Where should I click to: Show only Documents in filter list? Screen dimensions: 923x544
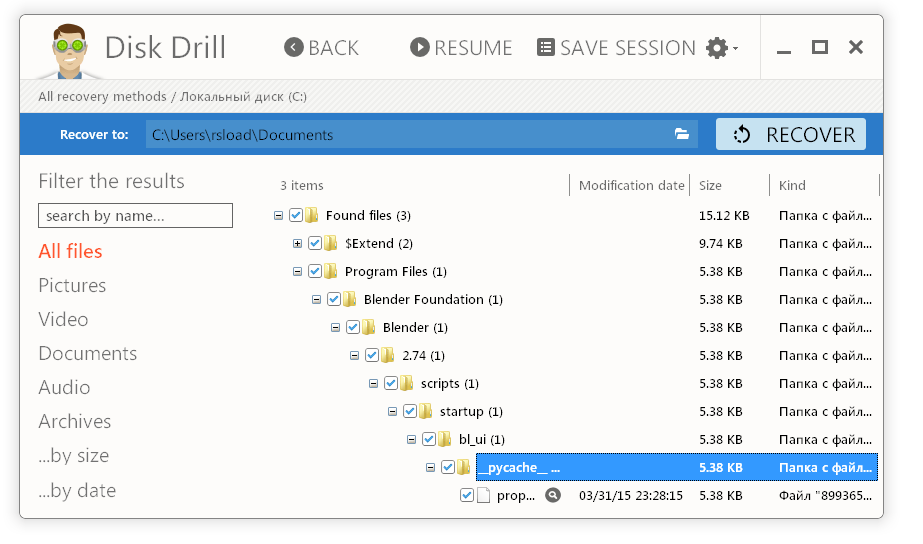(x=87, y=353)
